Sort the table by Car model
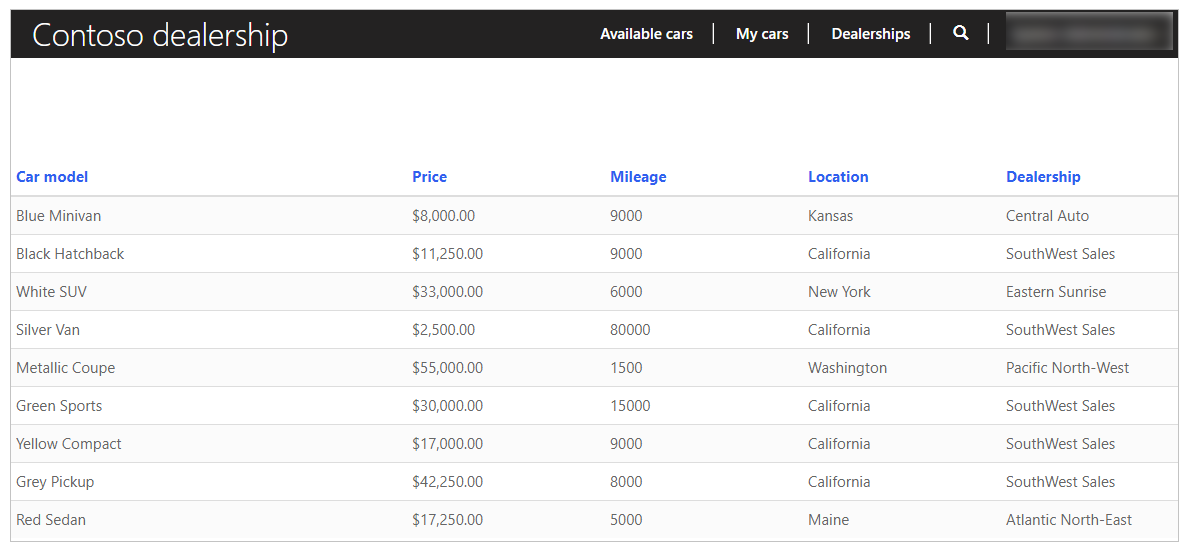Image resolution: width=1193 pixels, height=554 pixels. tap(52, 177)
